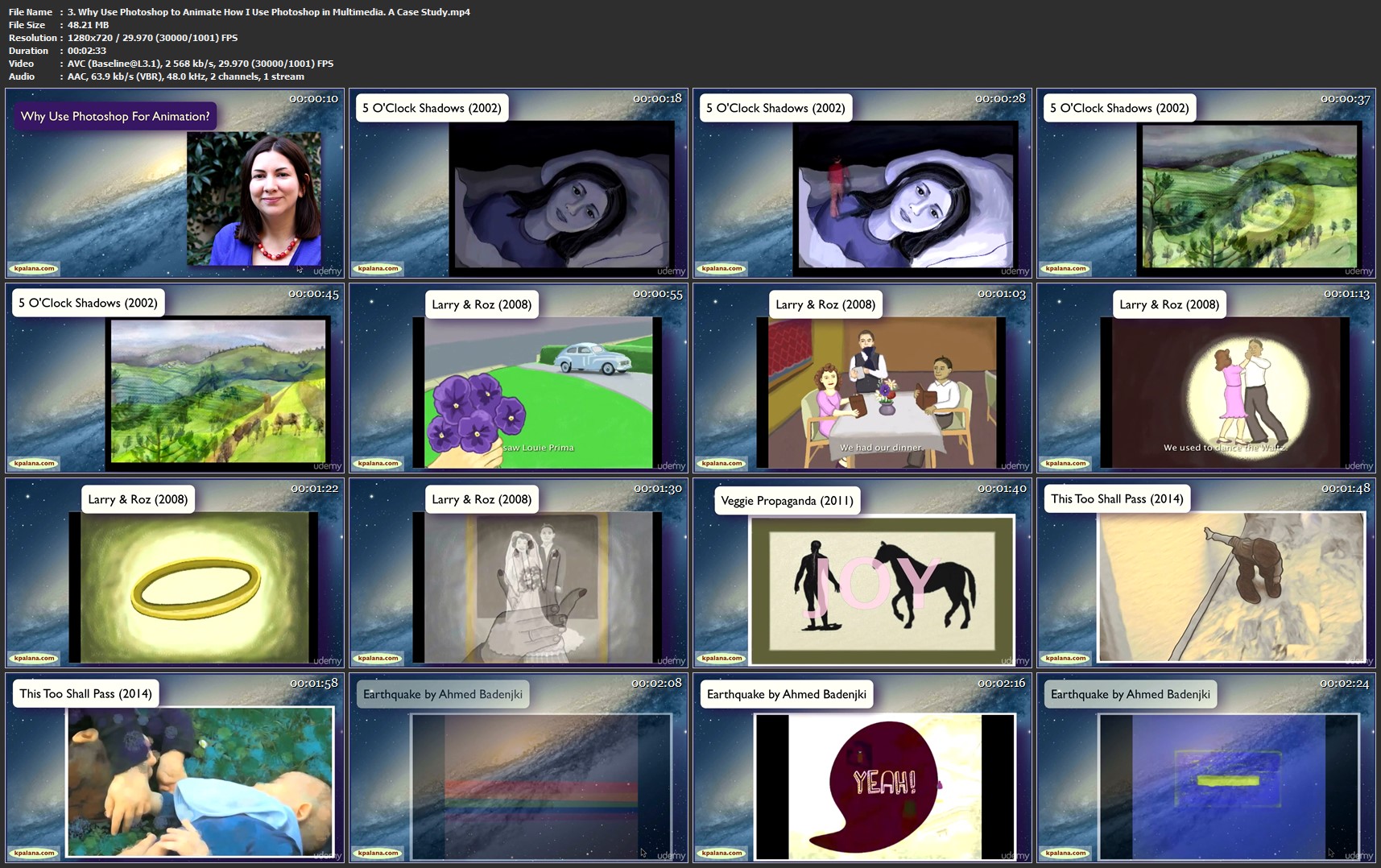The image size is (1381, 868).
Task: Select the duration value 00:02:33
Action: tap(87, 51)
